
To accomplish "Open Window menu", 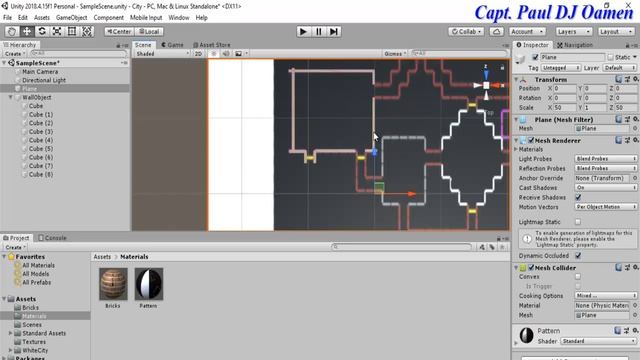I will (x=179, y=18).
